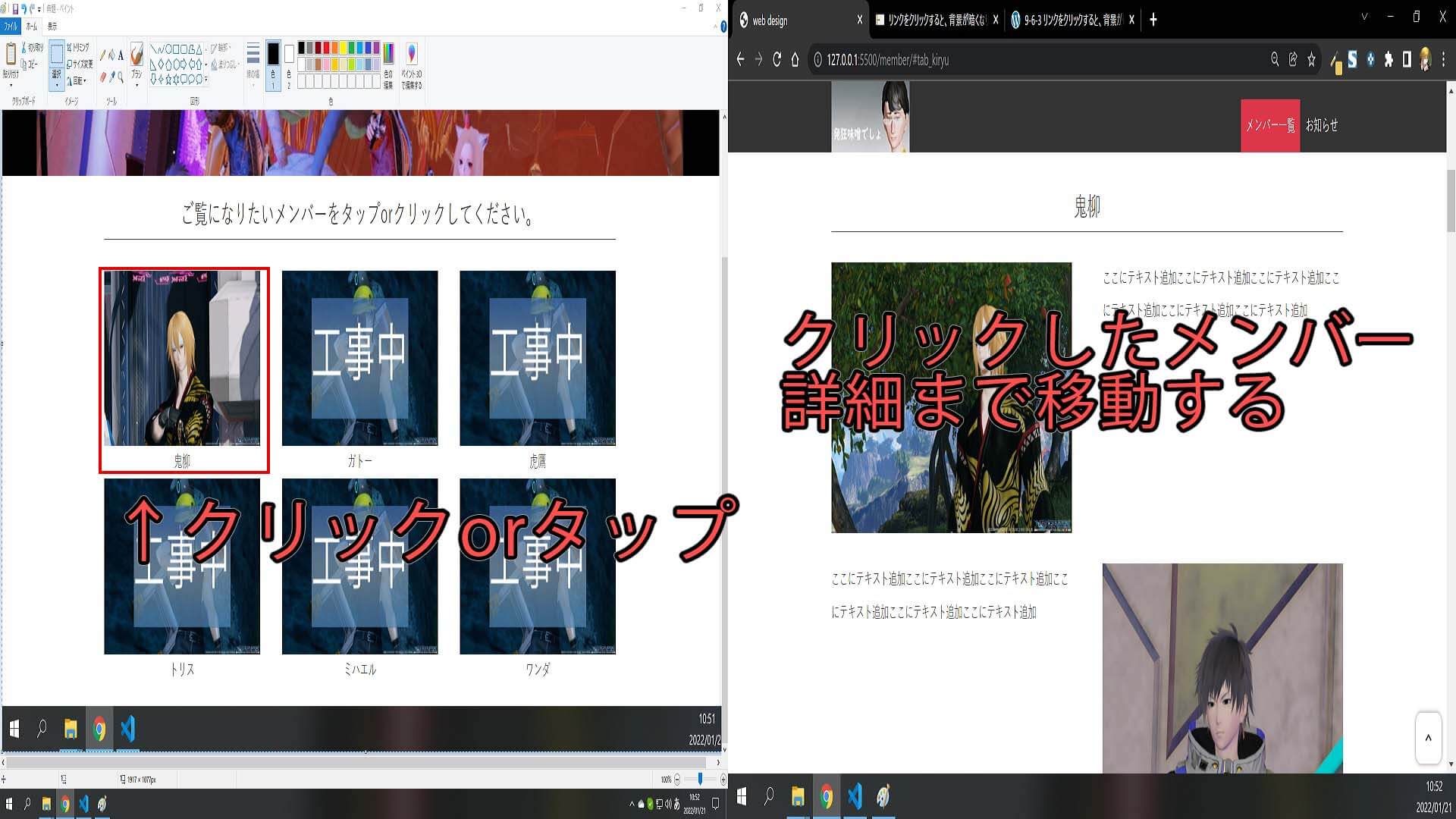Click the Home icon in Chrome's toolbar
The image size is (1456, 819).
tap(795, 60)
